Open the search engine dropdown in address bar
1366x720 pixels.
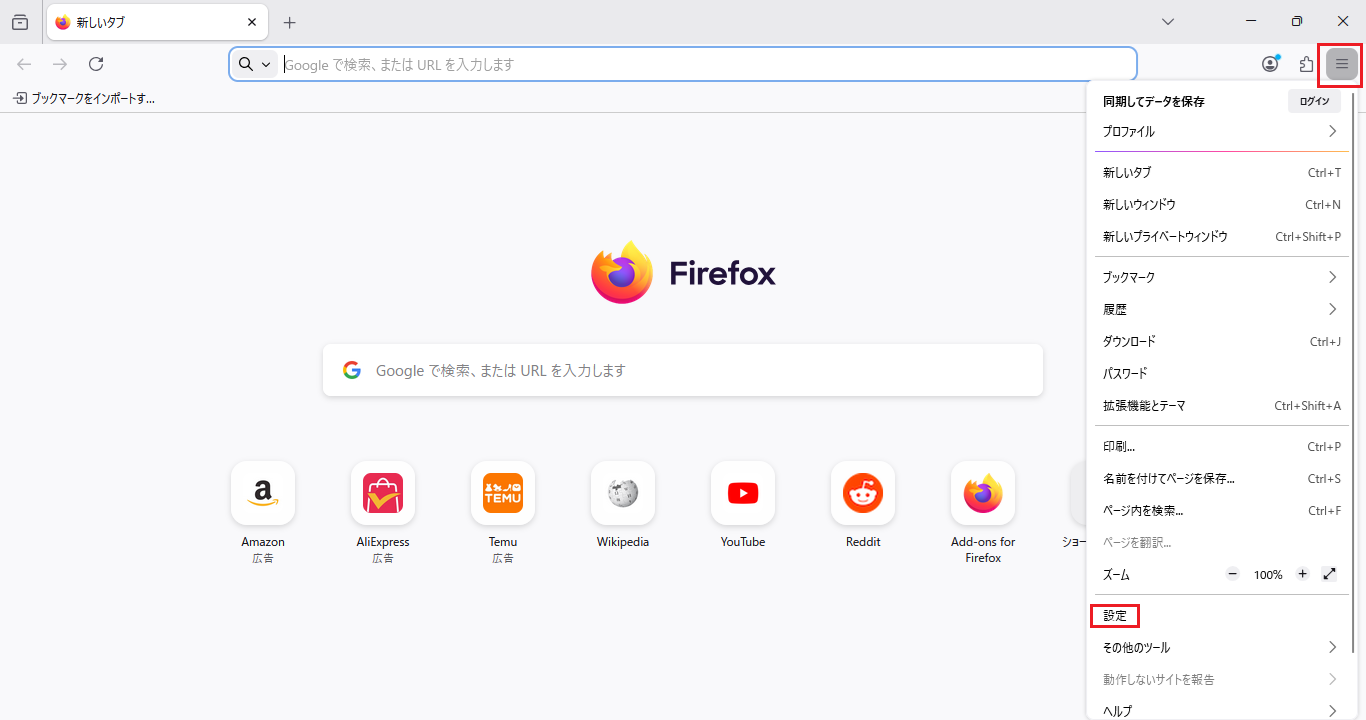pyautogui.click(x=255, y=64)
